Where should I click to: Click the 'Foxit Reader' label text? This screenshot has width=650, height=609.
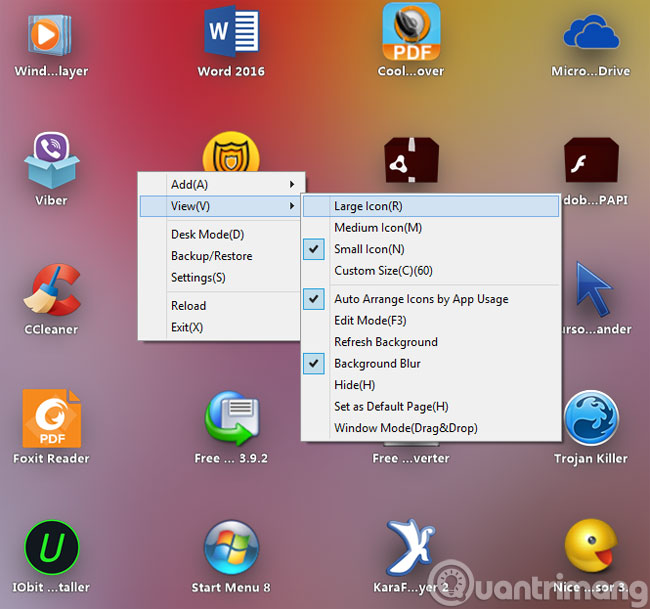[51, 459]
